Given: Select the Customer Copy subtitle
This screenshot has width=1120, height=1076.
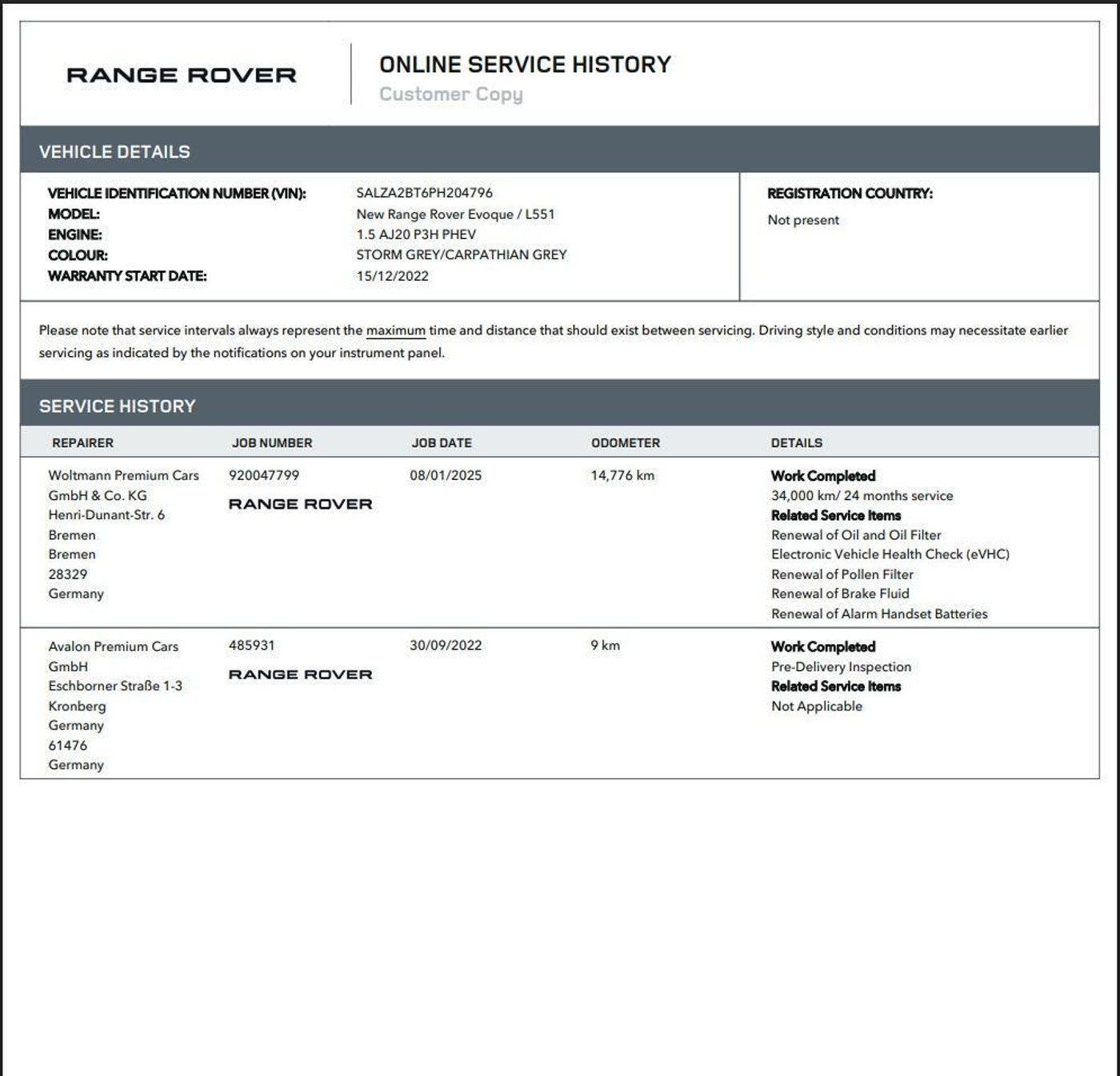Looking at the screenshot, I should pos(451,94).
